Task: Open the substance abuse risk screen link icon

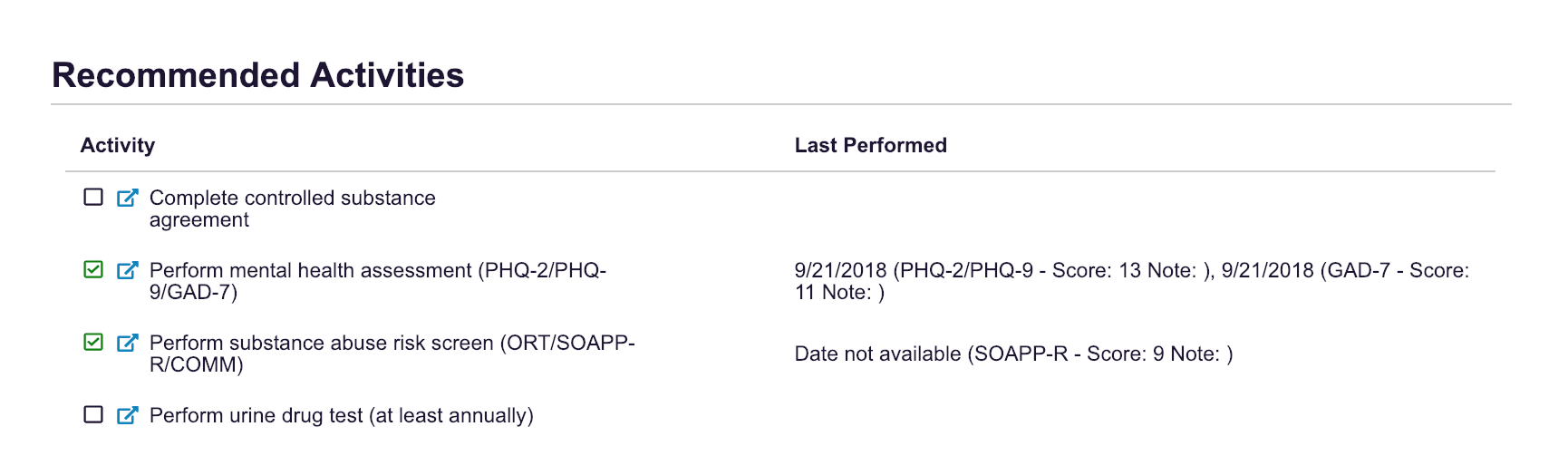Action: (x=128, y=343)
